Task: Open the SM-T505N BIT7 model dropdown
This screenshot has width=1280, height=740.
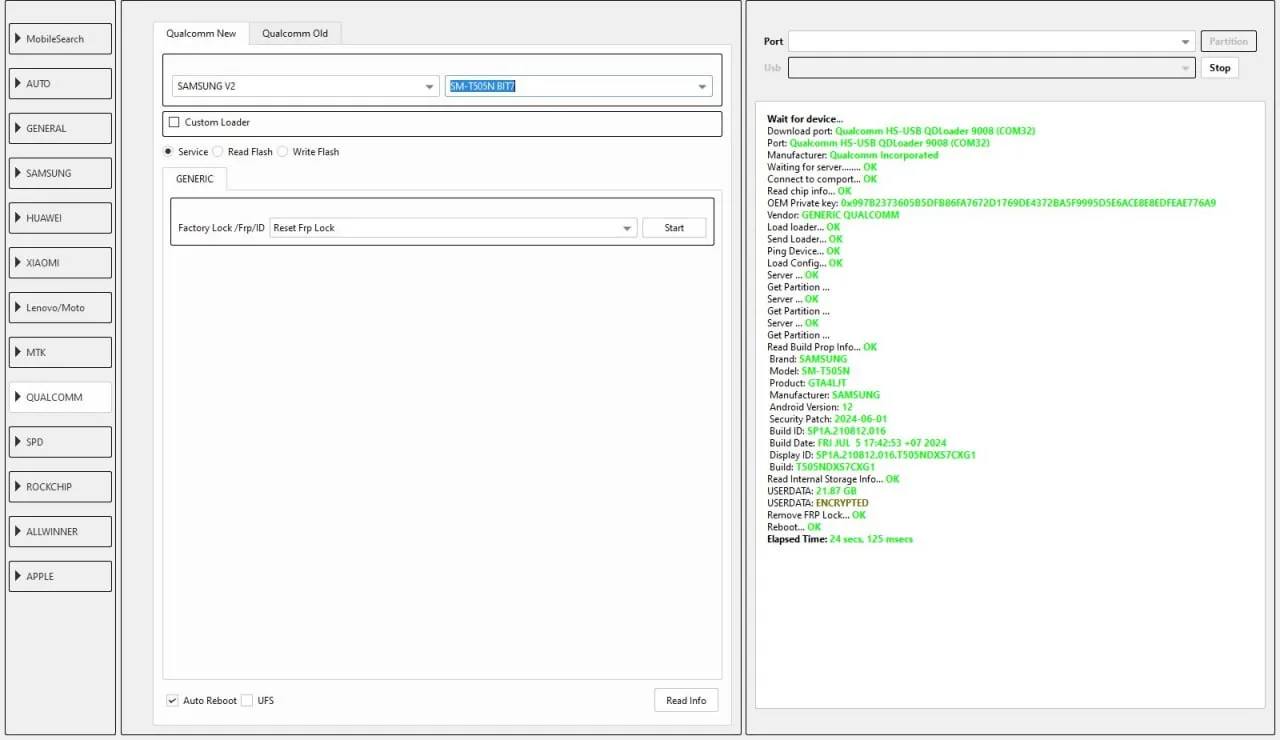Action: tap(578, 86)
